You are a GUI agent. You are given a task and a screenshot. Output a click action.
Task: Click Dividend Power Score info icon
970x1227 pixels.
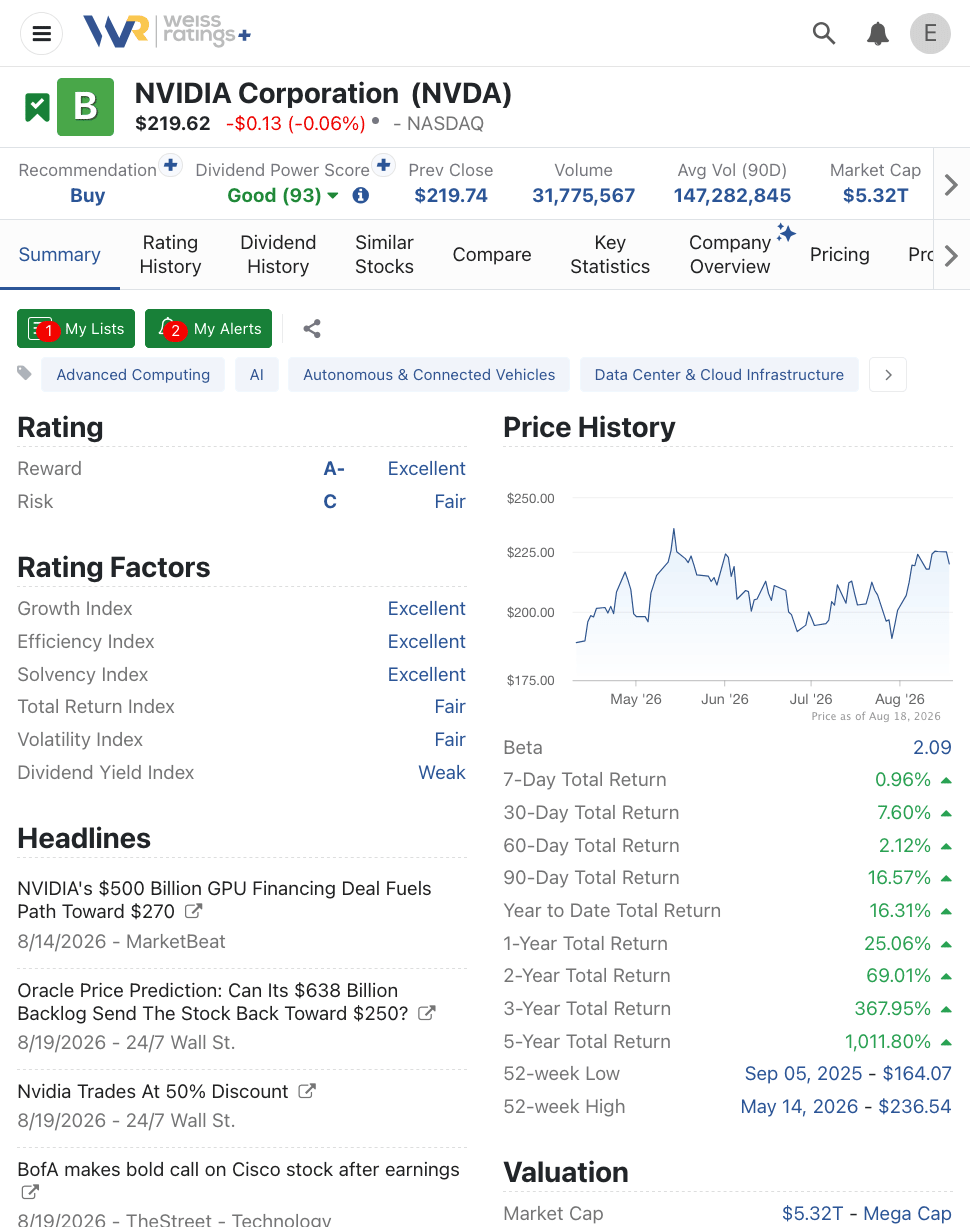click(361, 195)
